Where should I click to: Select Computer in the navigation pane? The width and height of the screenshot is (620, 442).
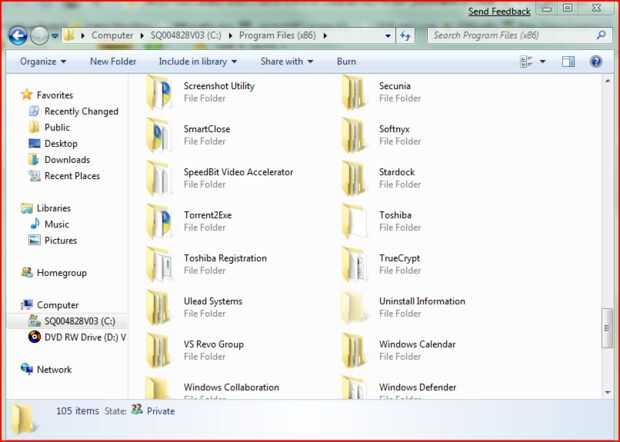tap(58, 306)
